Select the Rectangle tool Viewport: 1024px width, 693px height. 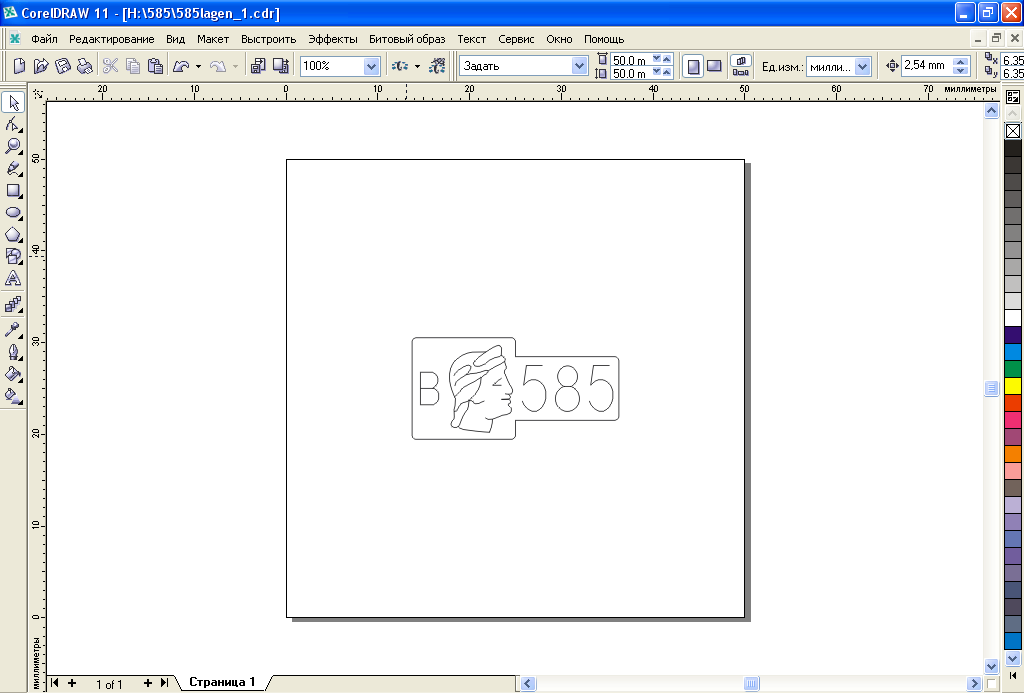pos(13,191)
